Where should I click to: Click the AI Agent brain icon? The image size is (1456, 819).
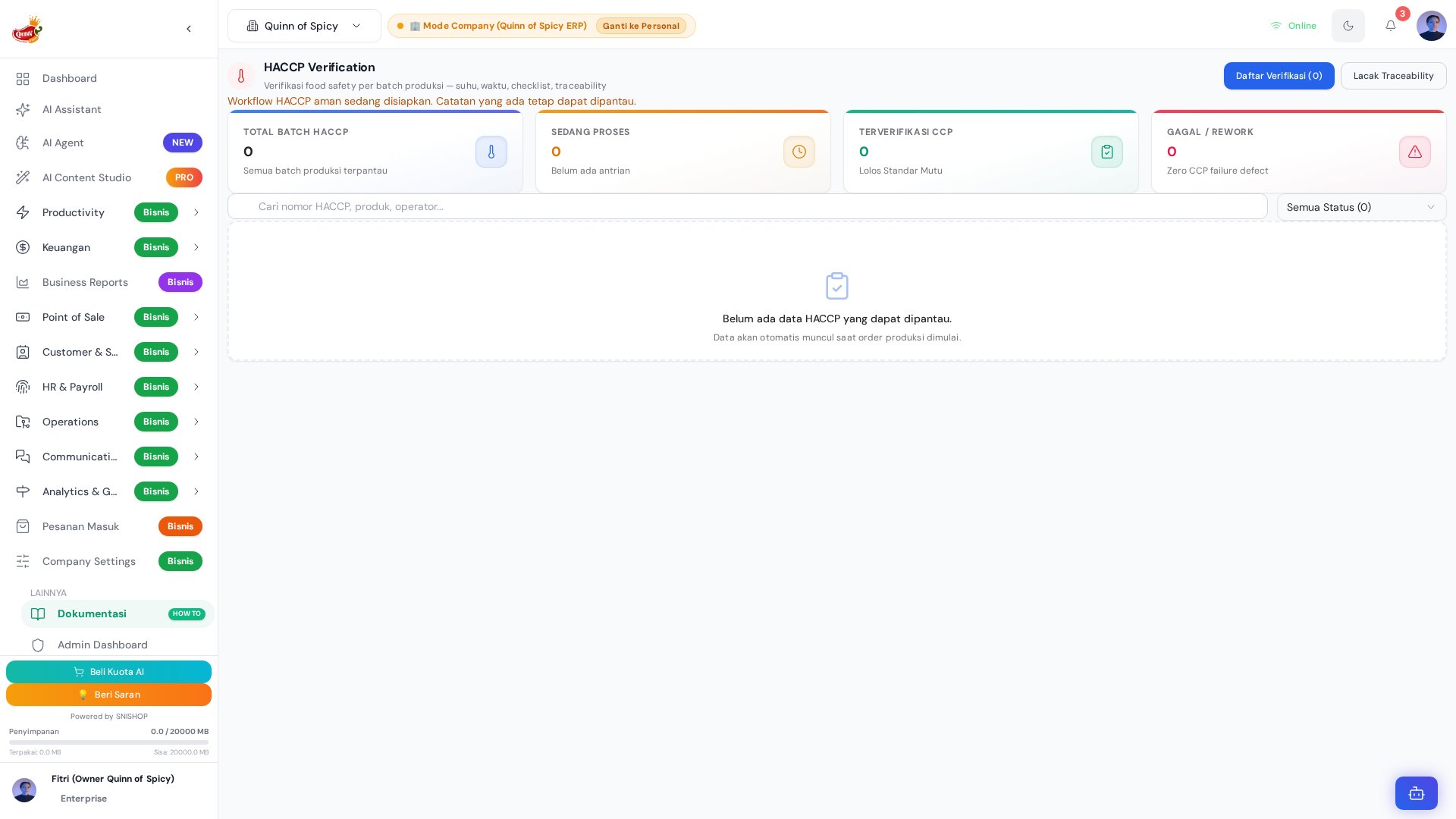coord(23,143)
